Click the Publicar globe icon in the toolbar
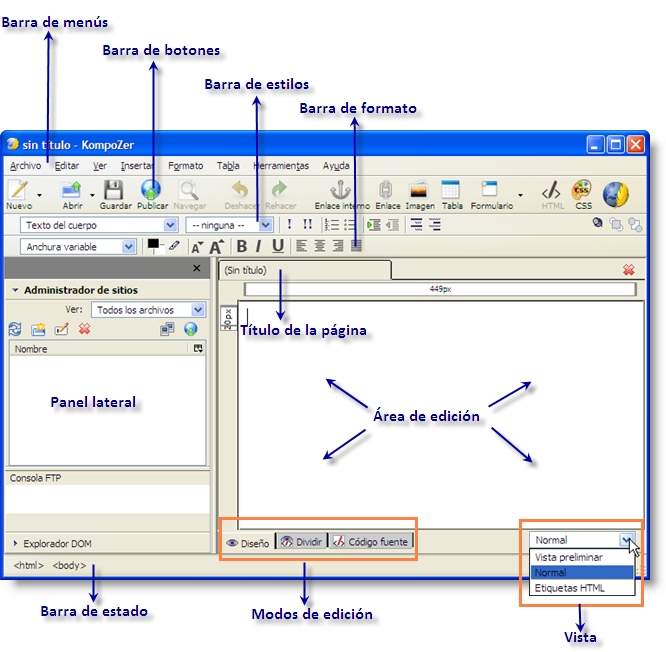666x652 pixels. (151, 189)
